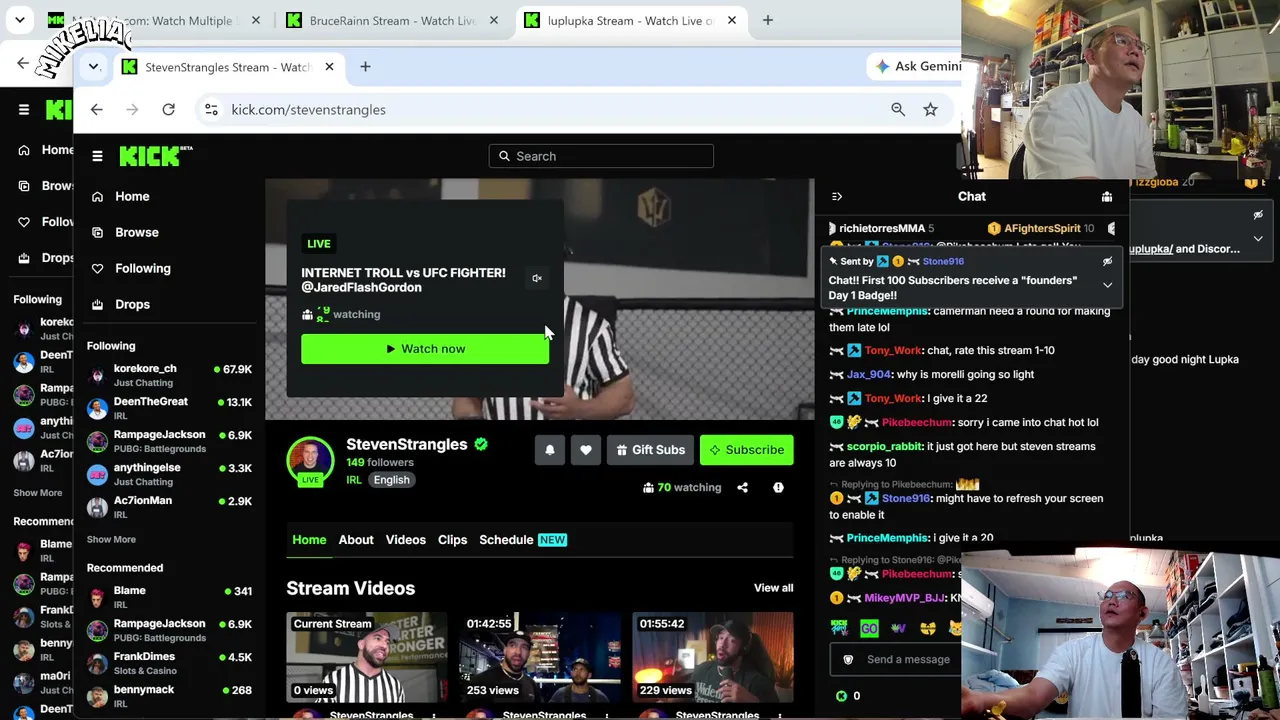Hide the pinned message with the eye icon

pos(1107,262)
